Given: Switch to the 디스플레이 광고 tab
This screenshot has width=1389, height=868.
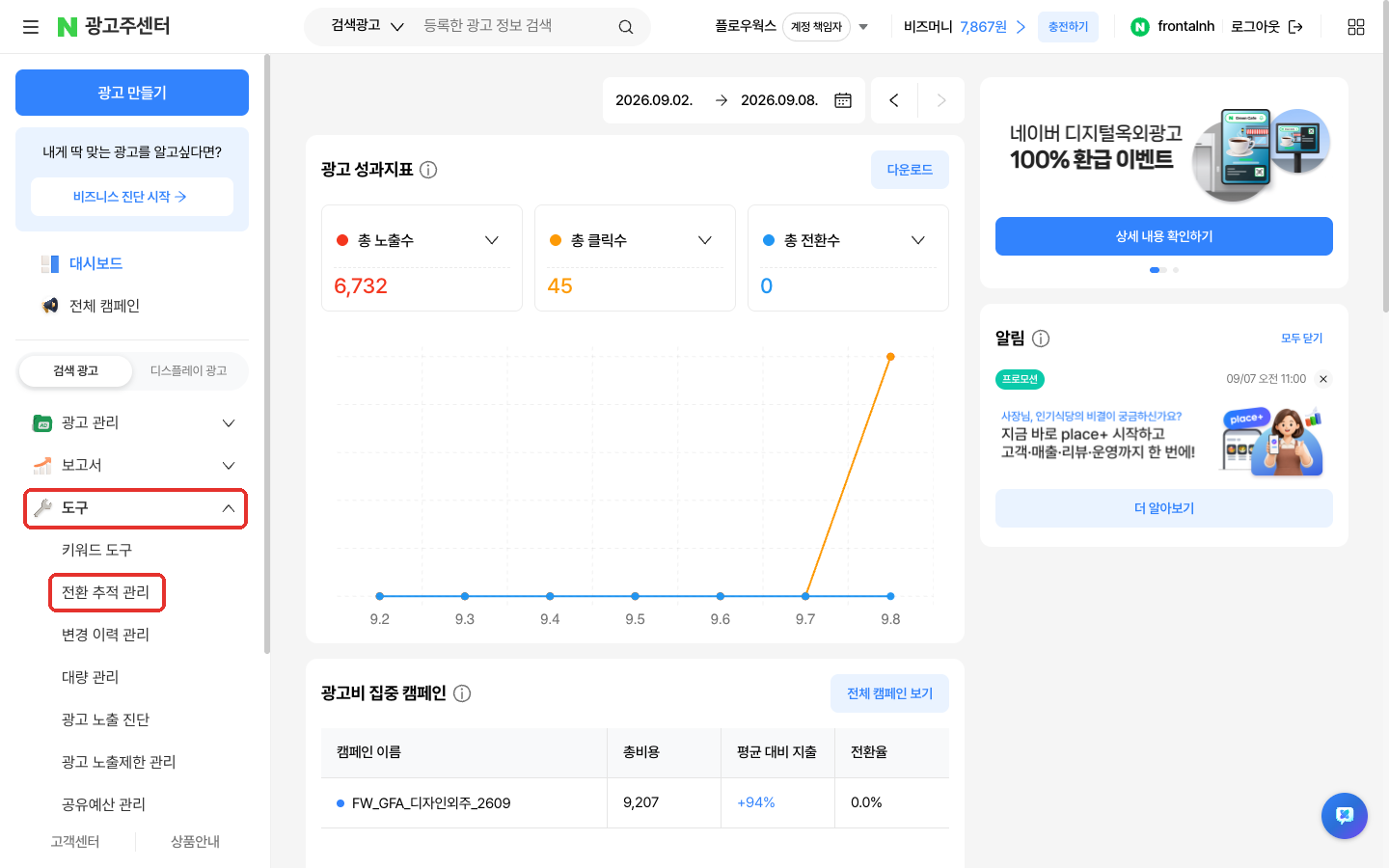Looking at the screenshot, I should (x=189, y=371).
